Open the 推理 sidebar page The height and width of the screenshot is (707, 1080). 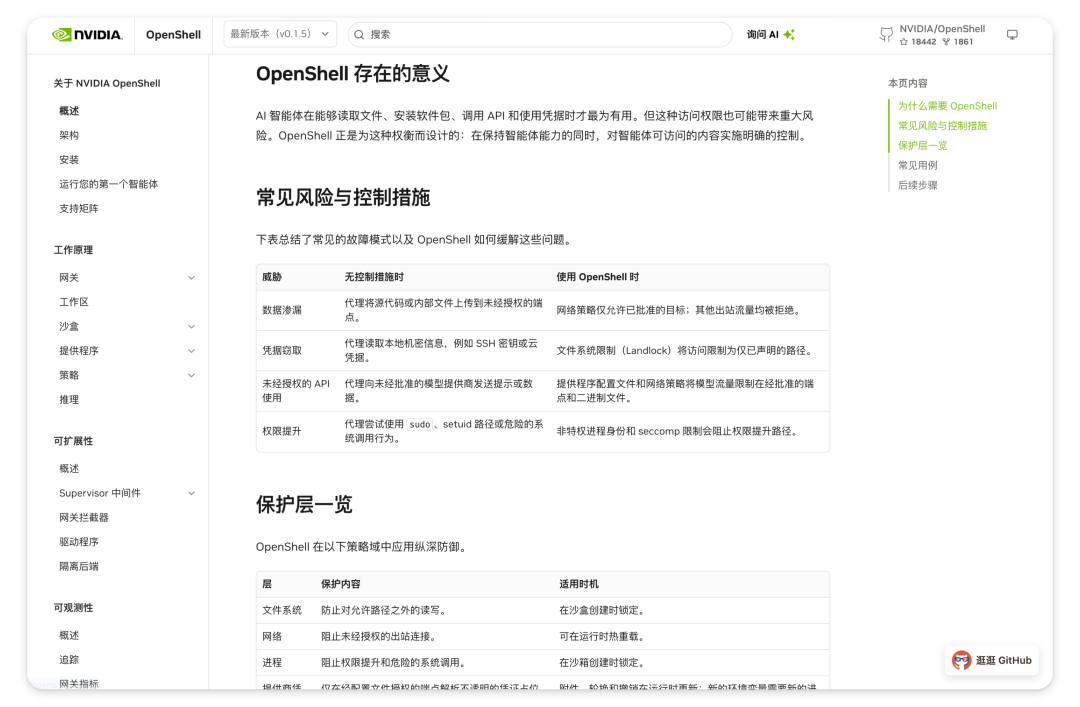tap(69, 400)
